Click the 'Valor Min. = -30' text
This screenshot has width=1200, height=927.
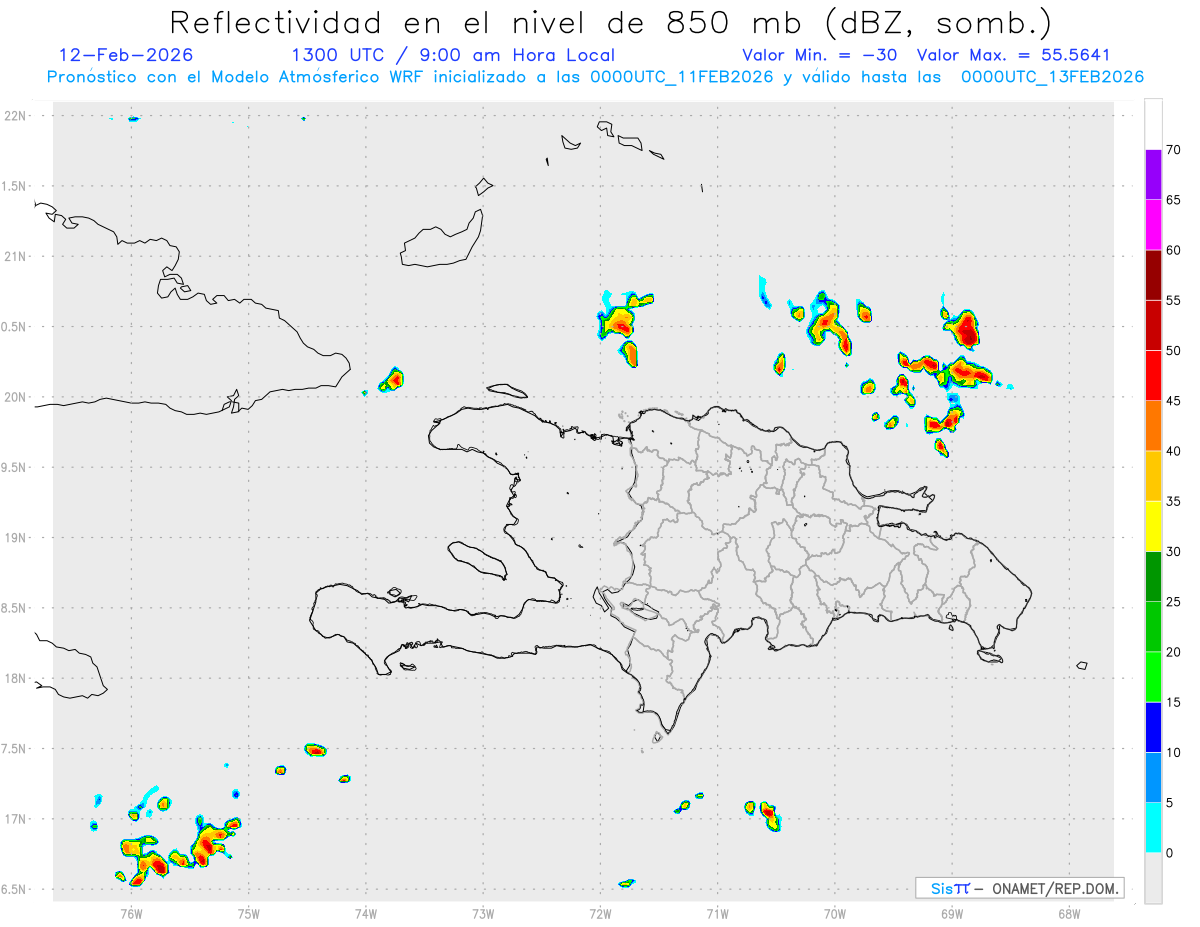820,55
